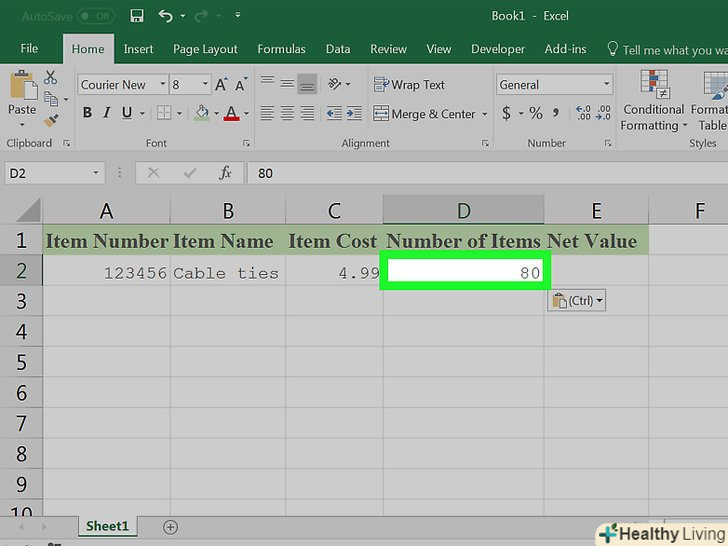Click the Cut scissors icon
The width and height of the screenshot is (728, 546).
[x=52, y=78]
